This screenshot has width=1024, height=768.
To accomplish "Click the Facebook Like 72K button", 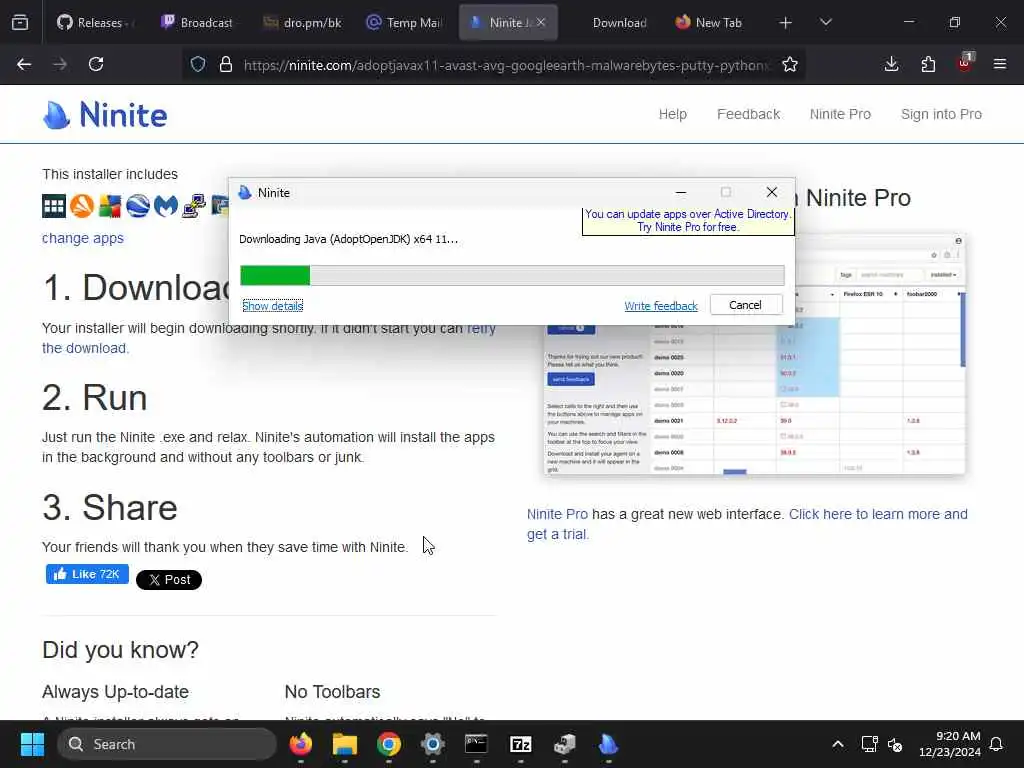I will [87, 574].
